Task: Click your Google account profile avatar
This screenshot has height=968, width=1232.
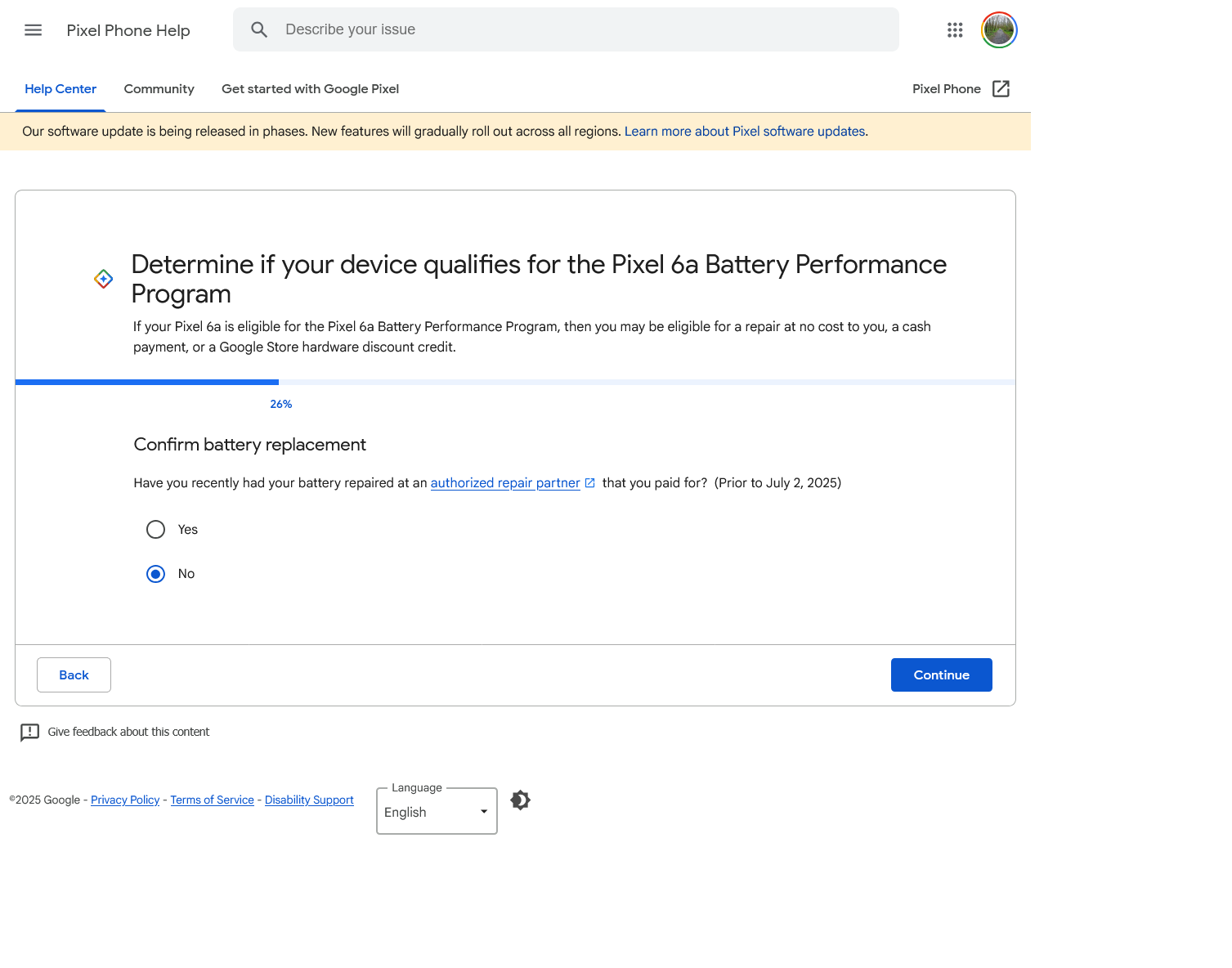Action: 999,29
